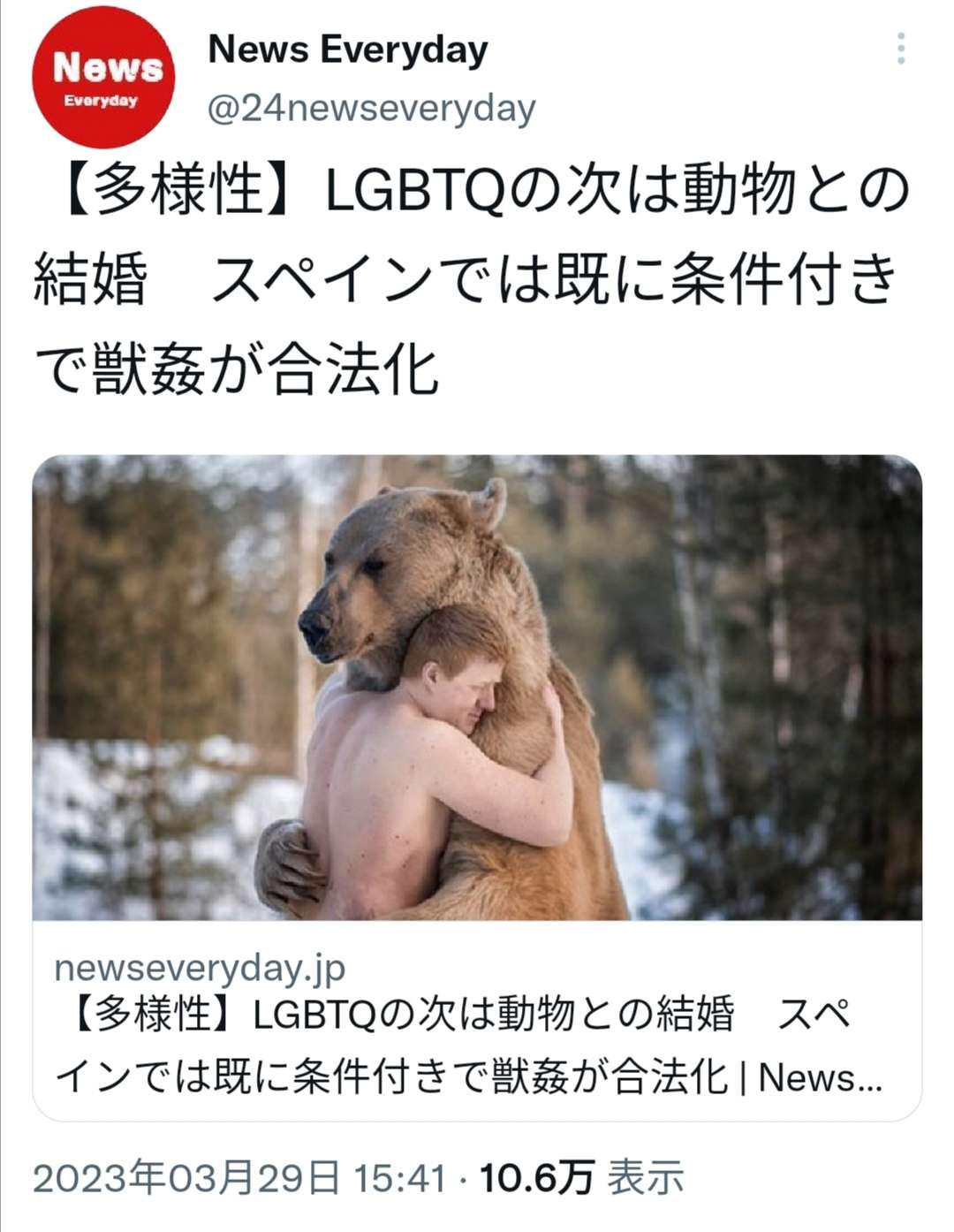Open the newseveryday.jp domain link
954x1232 pixels.
tap(200, 968)
